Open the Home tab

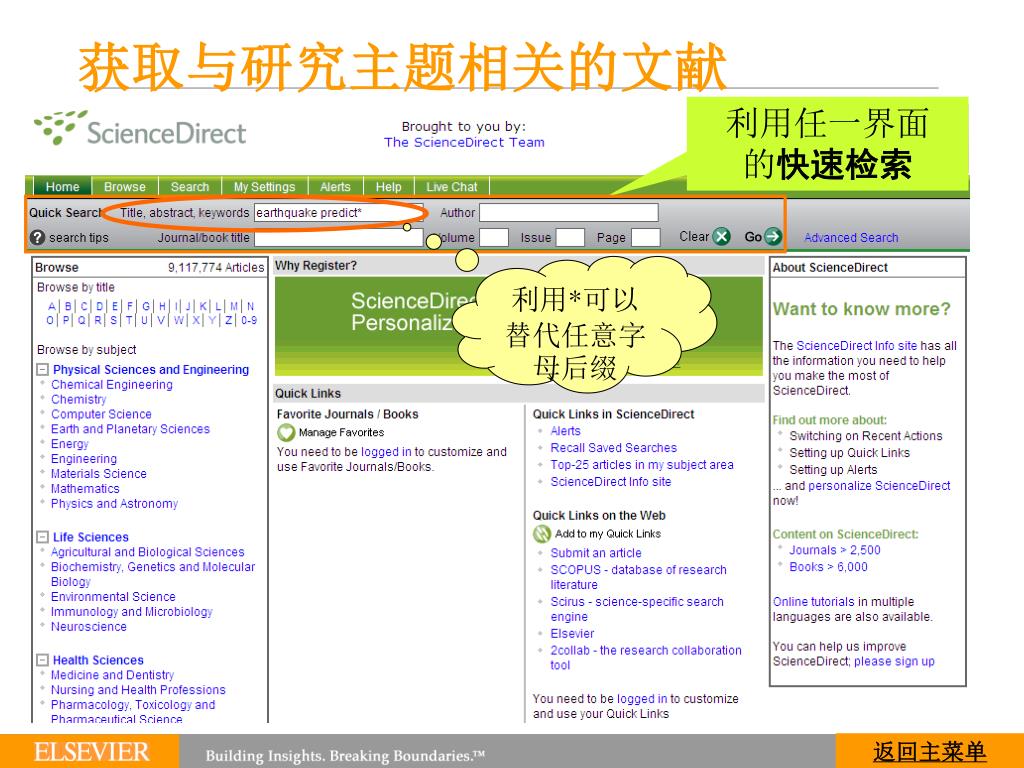tap(62, 187)
